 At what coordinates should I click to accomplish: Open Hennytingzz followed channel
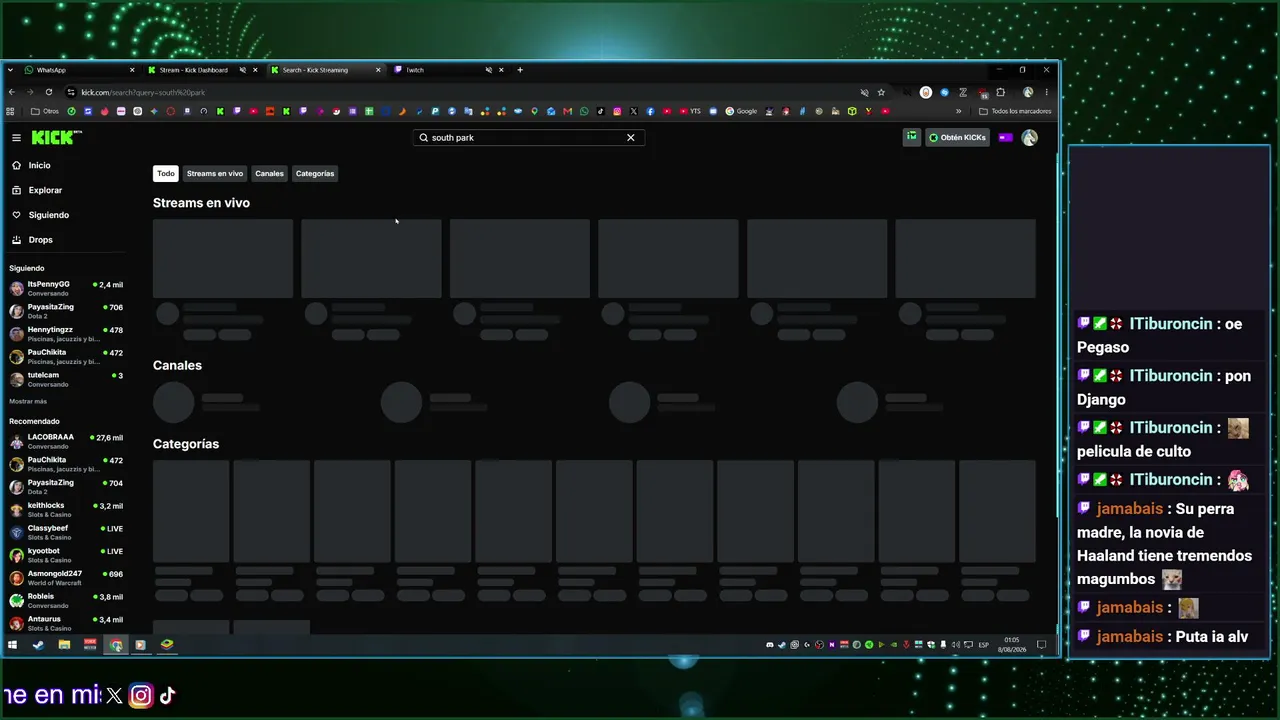coord(66,334)
